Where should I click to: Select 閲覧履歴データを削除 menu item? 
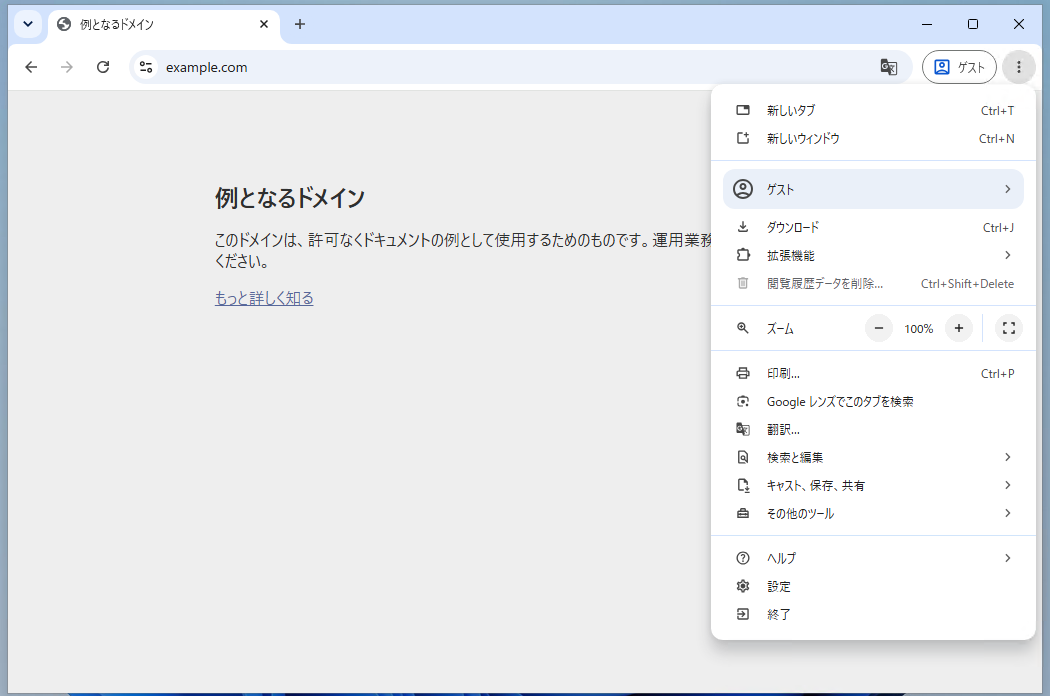[x=873, y=284]
